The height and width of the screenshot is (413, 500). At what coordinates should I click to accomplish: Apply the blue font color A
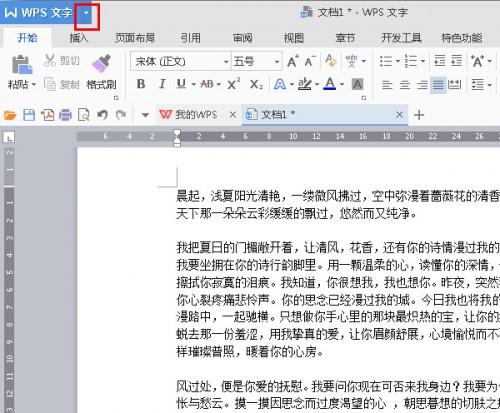[330, 84]
